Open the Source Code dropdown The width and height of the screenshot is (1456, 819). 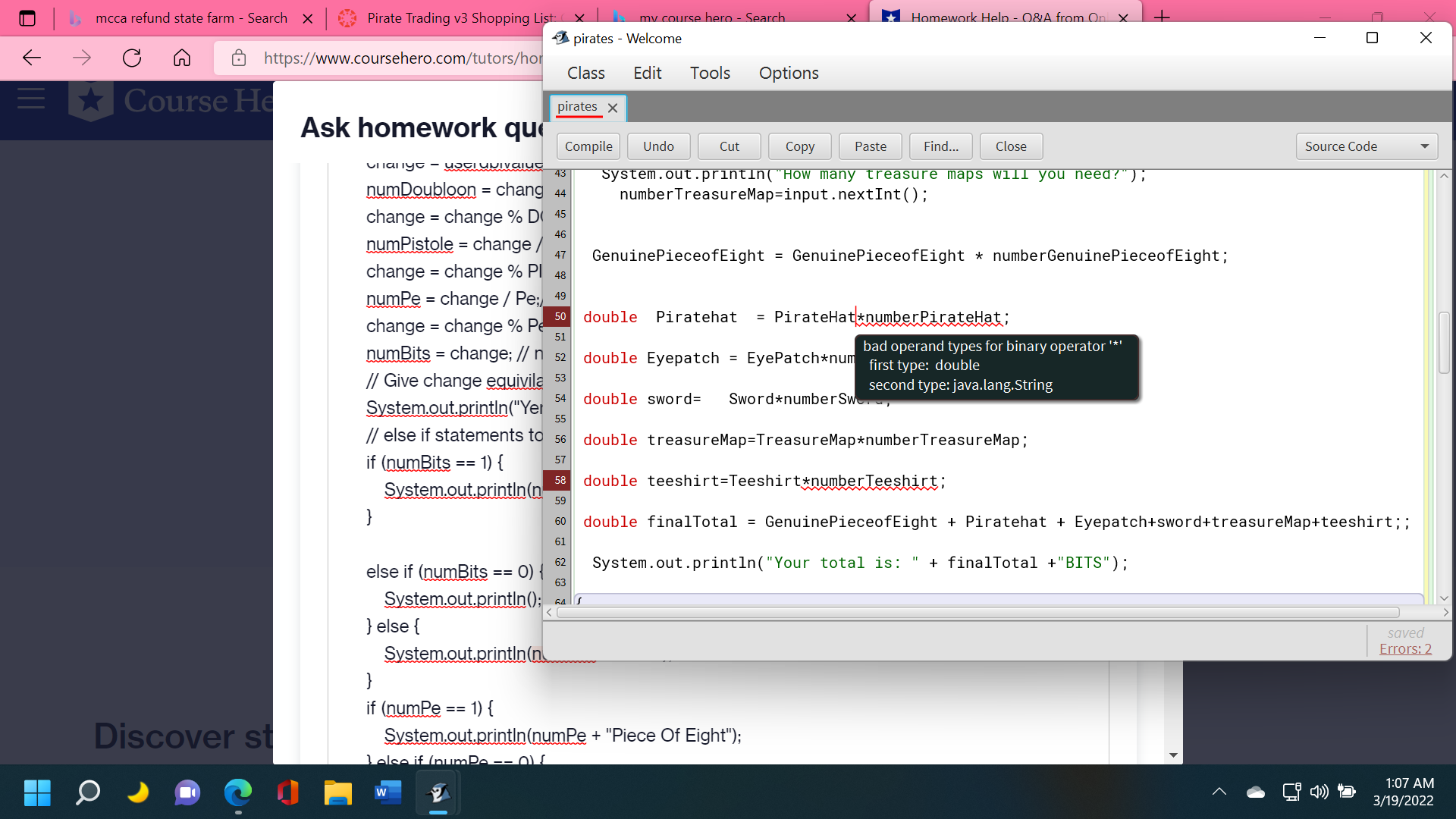click(x=1366, y=146)
